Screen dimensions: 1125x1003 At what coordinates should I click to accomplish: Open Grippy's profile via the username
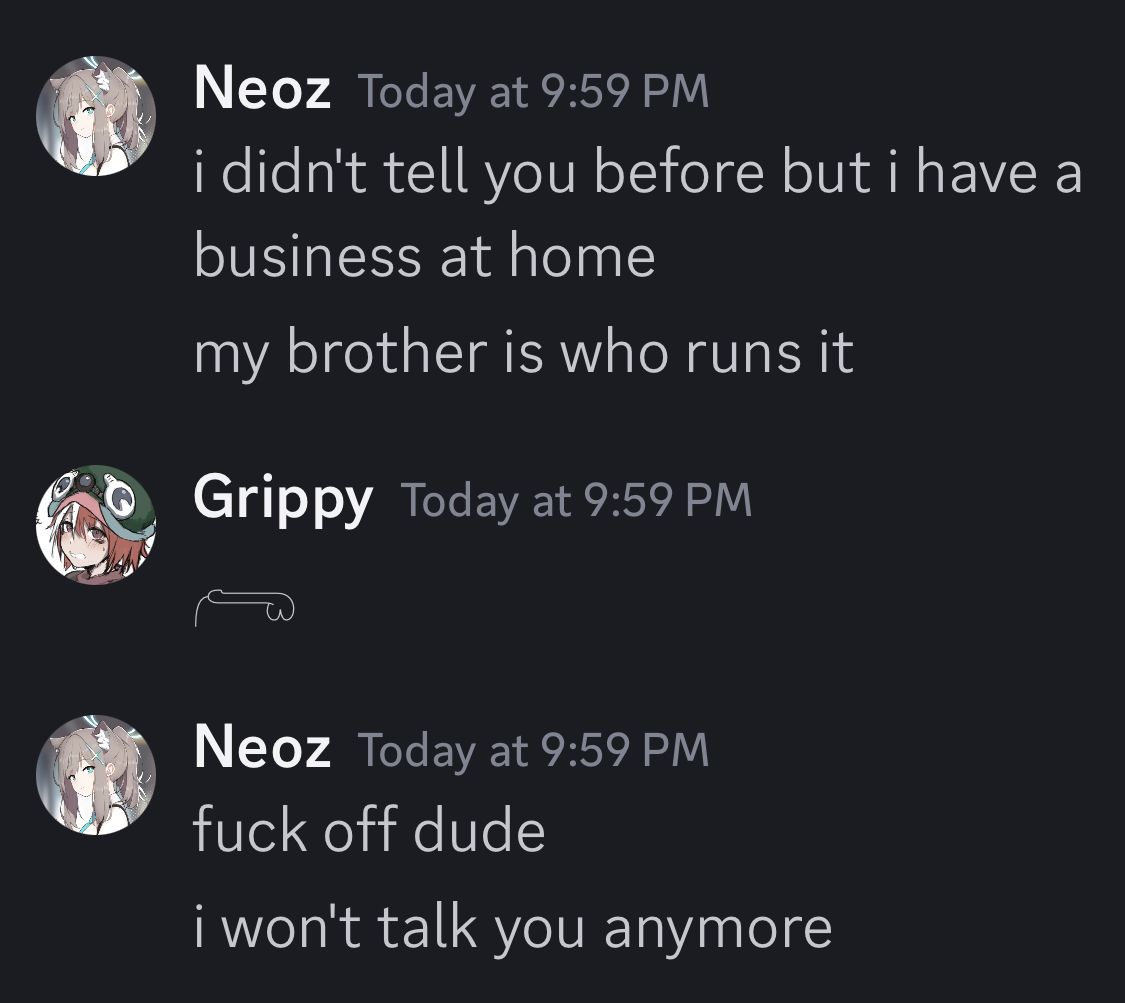pyautogui.click(x=283, y=497)
